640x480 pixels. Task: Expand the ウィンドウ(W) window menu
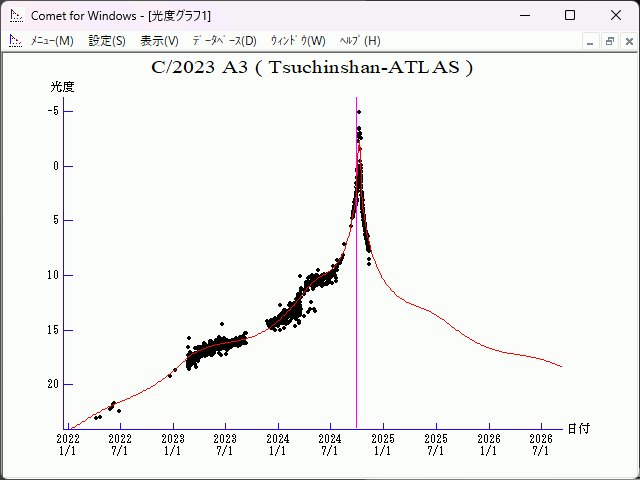point(298,41)
